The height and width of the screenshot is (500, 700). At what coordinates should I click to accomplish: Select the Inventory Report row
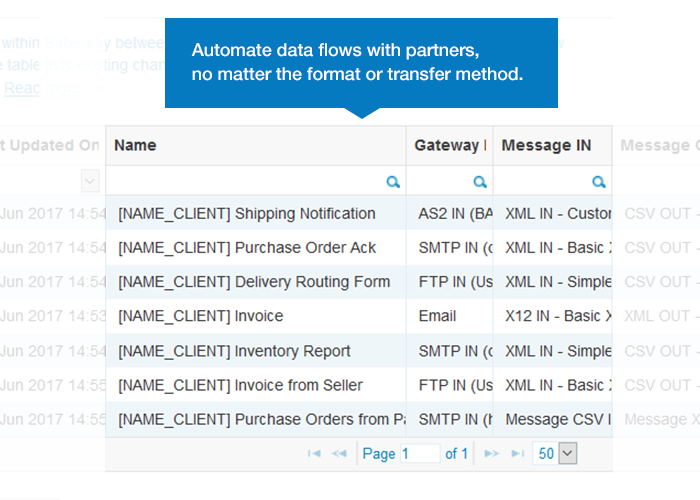click(234, 351)
